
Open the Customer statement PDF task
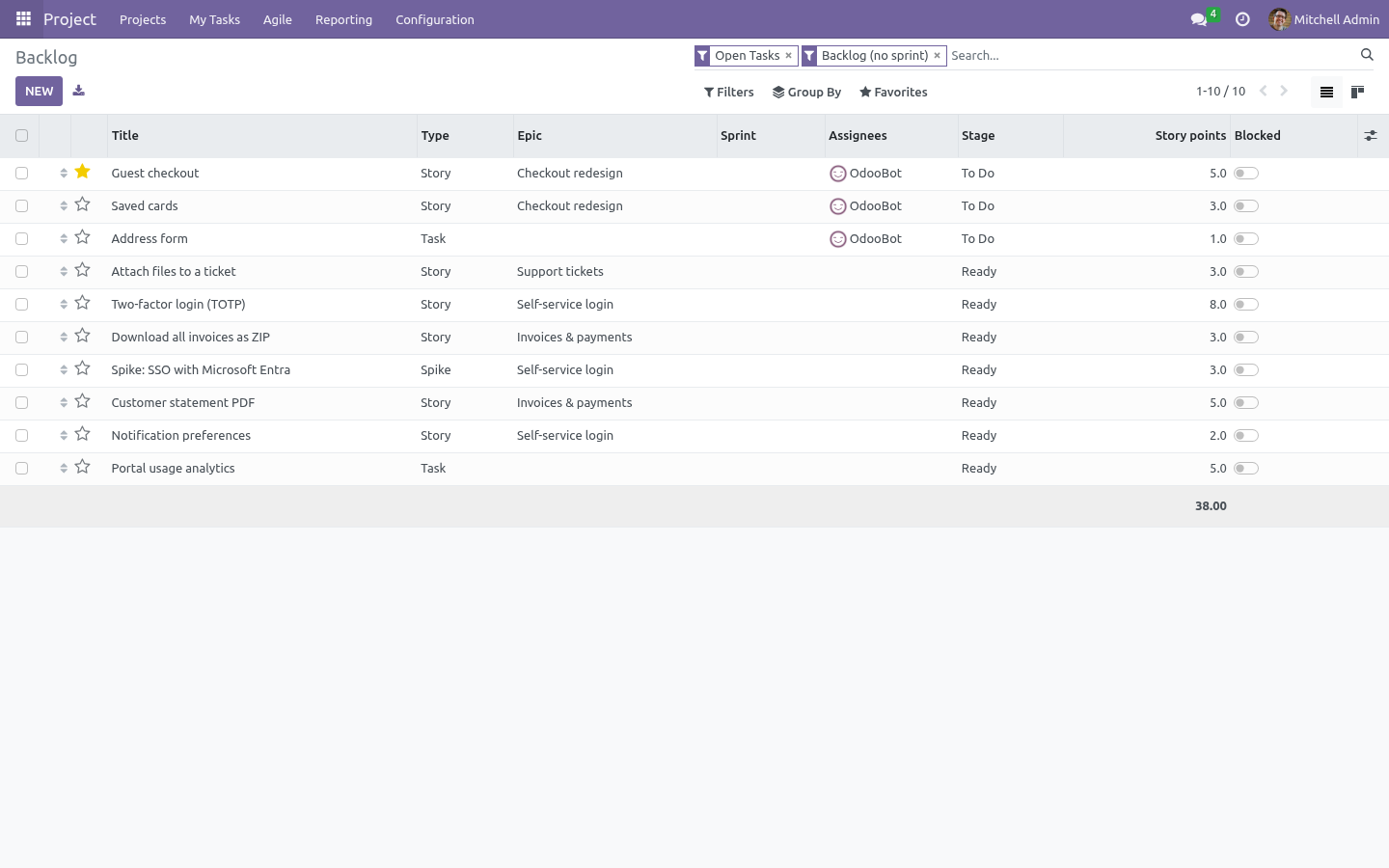point(183,403)
